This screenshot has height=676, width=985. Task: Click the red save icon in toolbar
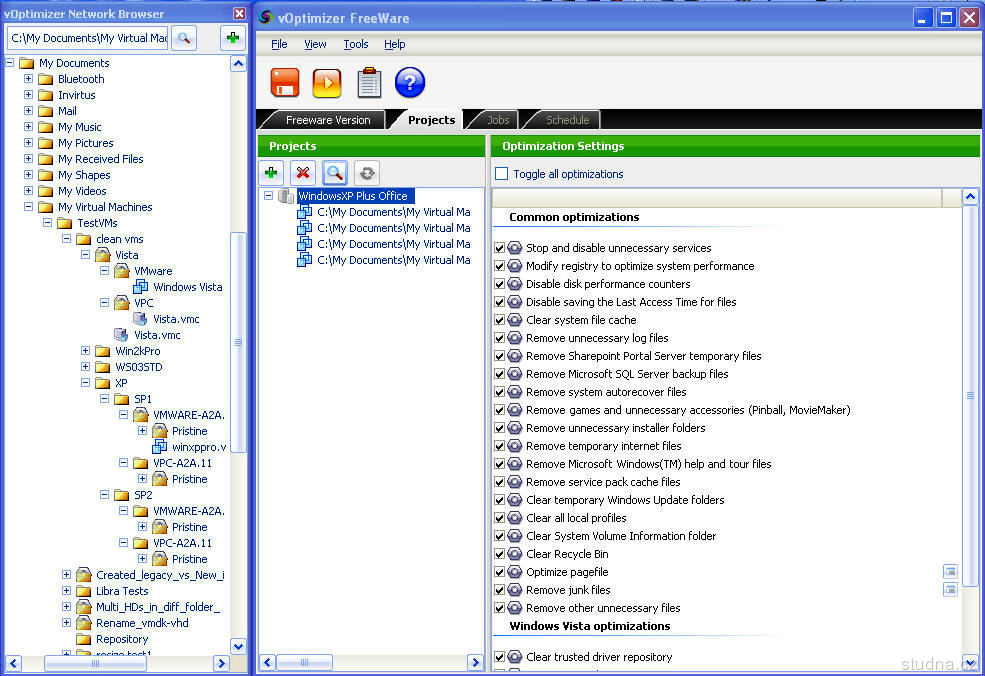point(286,83)
